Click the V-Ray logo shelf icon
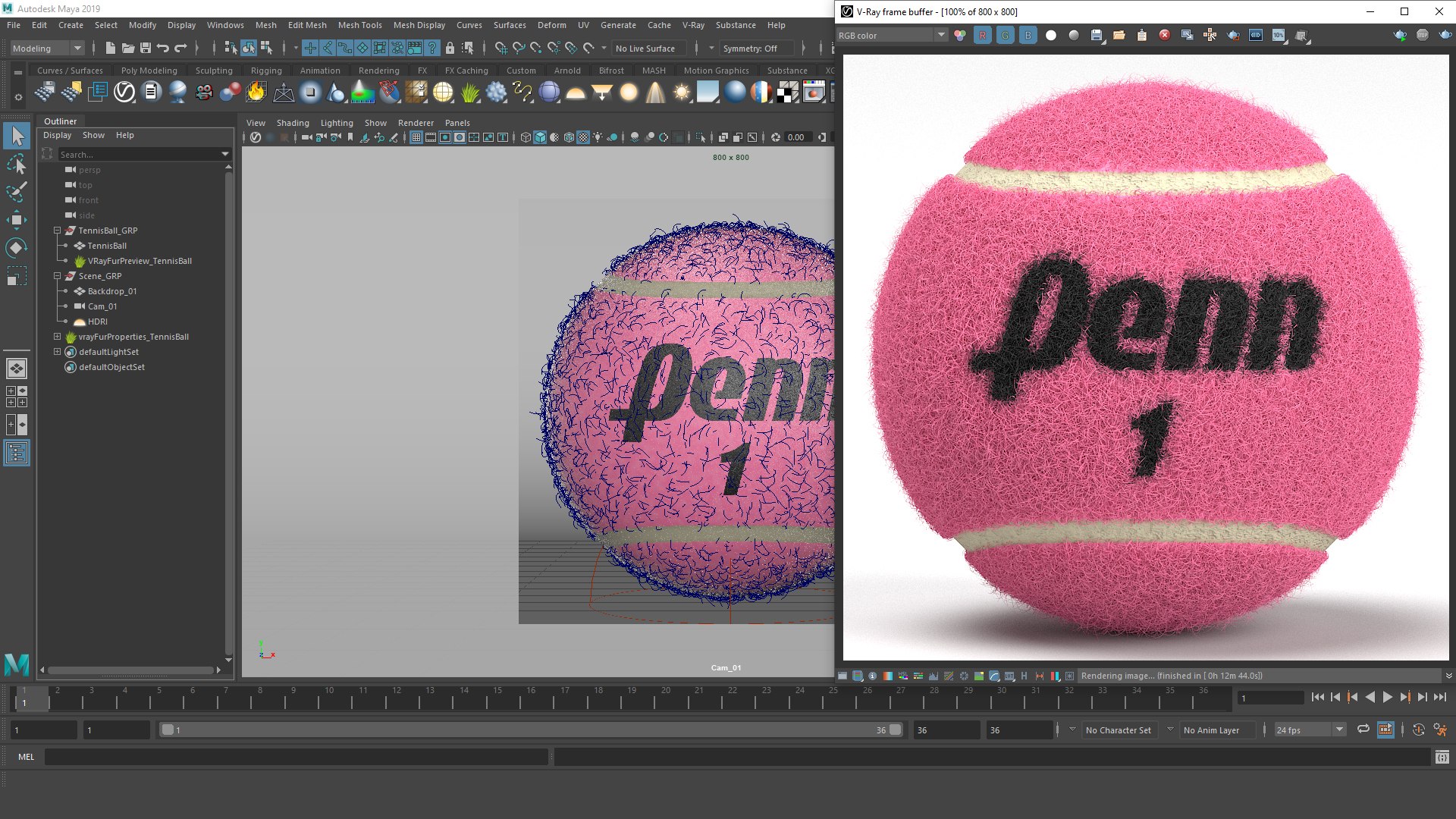The height and width of the screenshot is (819, 1456). [124, 93]
